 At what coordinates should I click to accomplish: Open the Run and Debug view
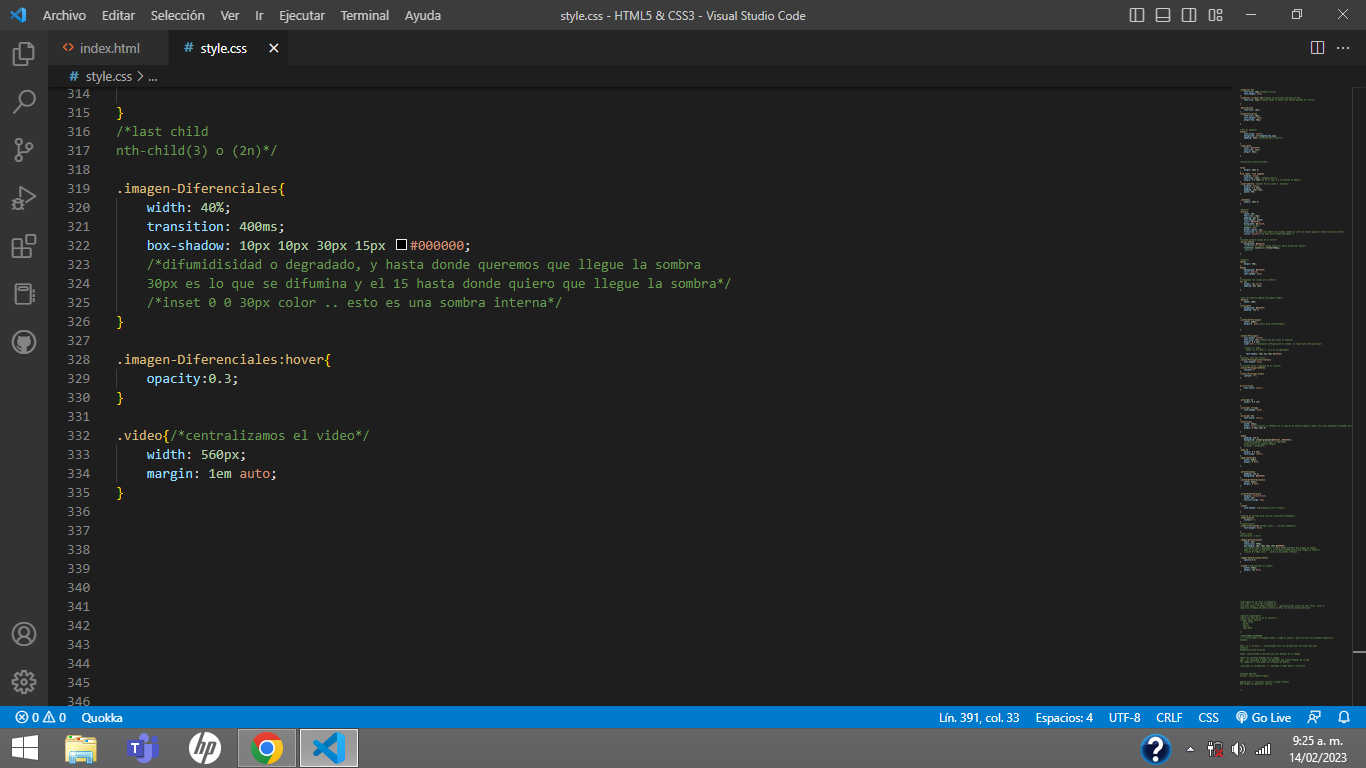pos(24,198)
